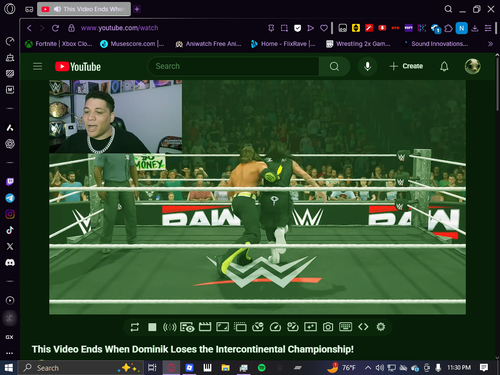Open the Musescore.com bookmark
500x375 pixels.
pos(132,44)
